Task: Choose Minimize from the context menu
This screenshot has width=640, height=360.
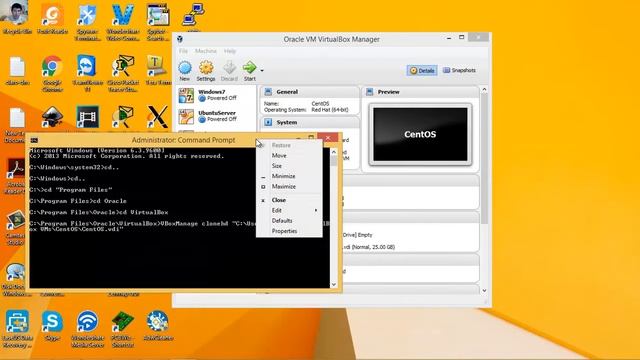Action: click(x=289, y=176)
